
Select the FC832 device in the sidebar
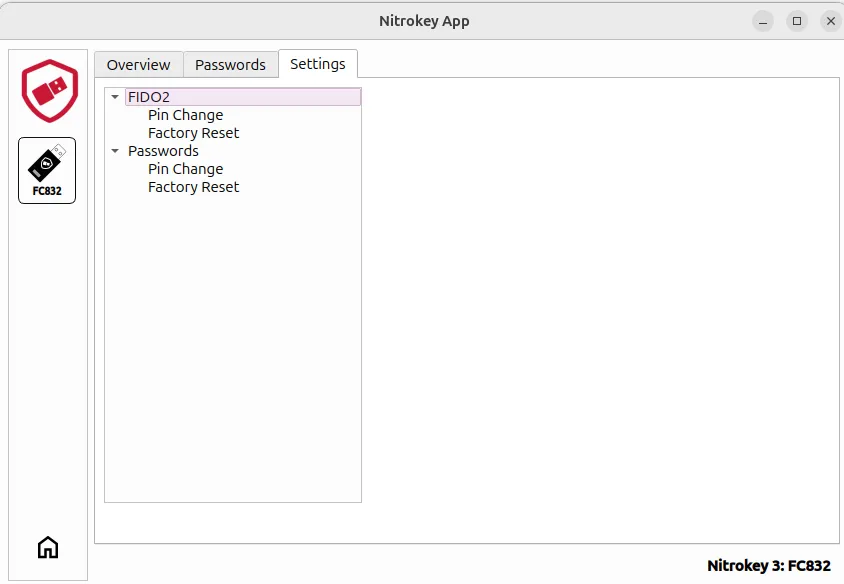47,170
